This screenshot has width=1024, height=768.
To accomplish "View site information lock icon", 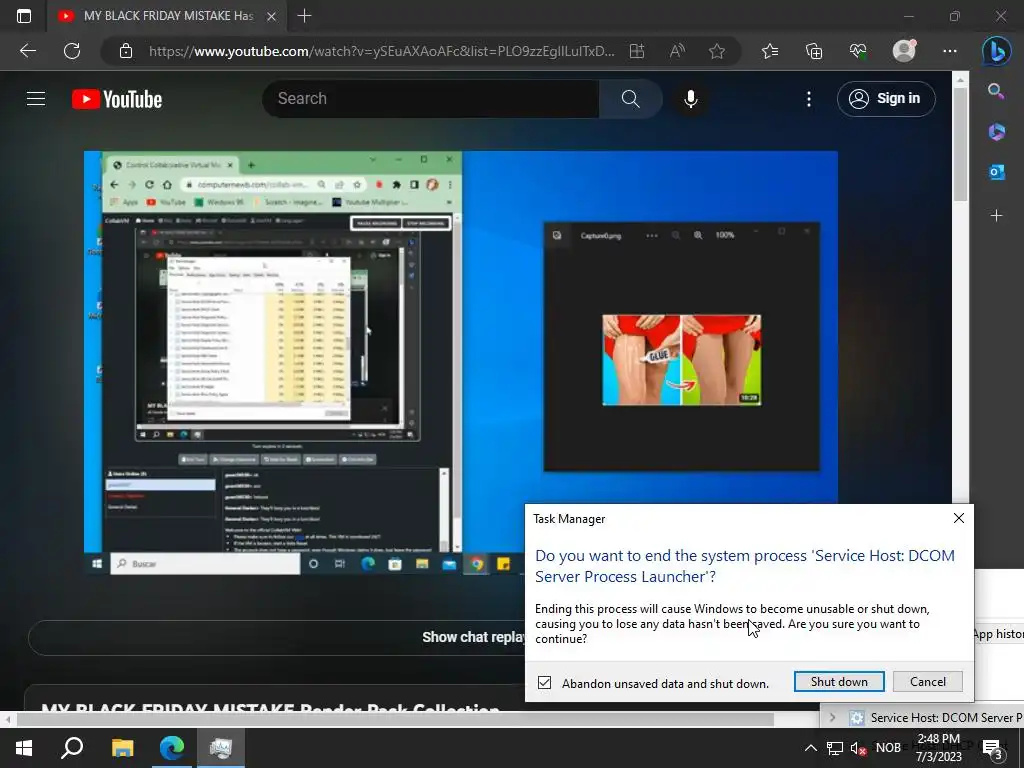I will [126, 51].
